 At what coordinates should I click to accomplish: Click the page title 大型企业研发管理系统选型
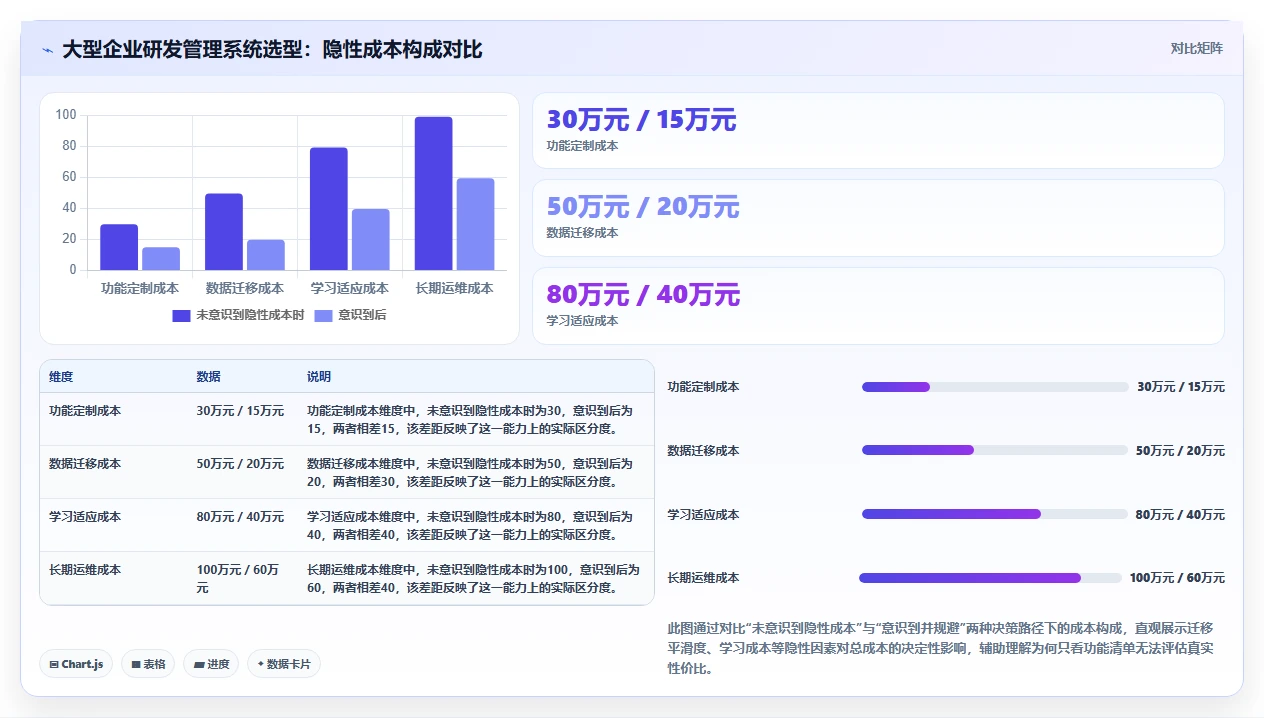pos(272,50)
